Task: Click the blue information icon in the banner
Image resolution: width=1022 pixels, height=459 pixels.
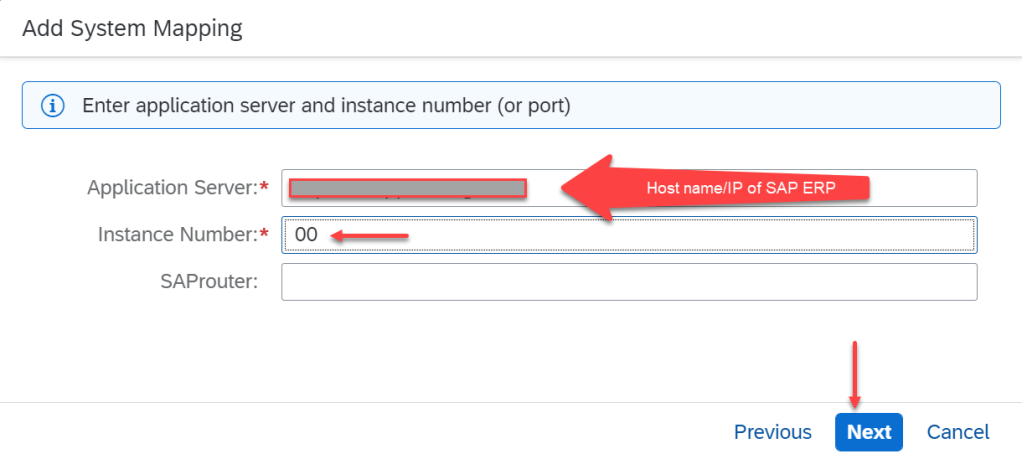Action: tap(52, 105)
